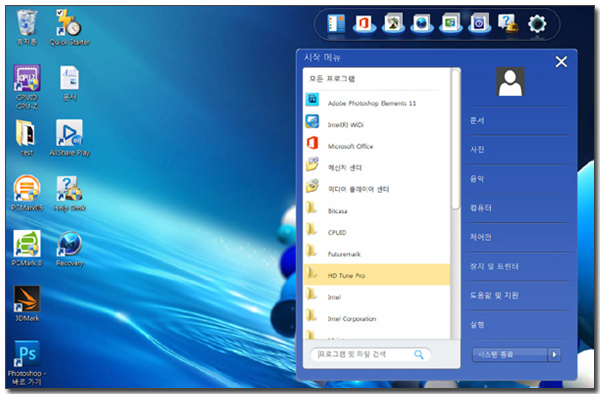Open 실행 run command link
The image size is (600, 394).
pos(518,324)
